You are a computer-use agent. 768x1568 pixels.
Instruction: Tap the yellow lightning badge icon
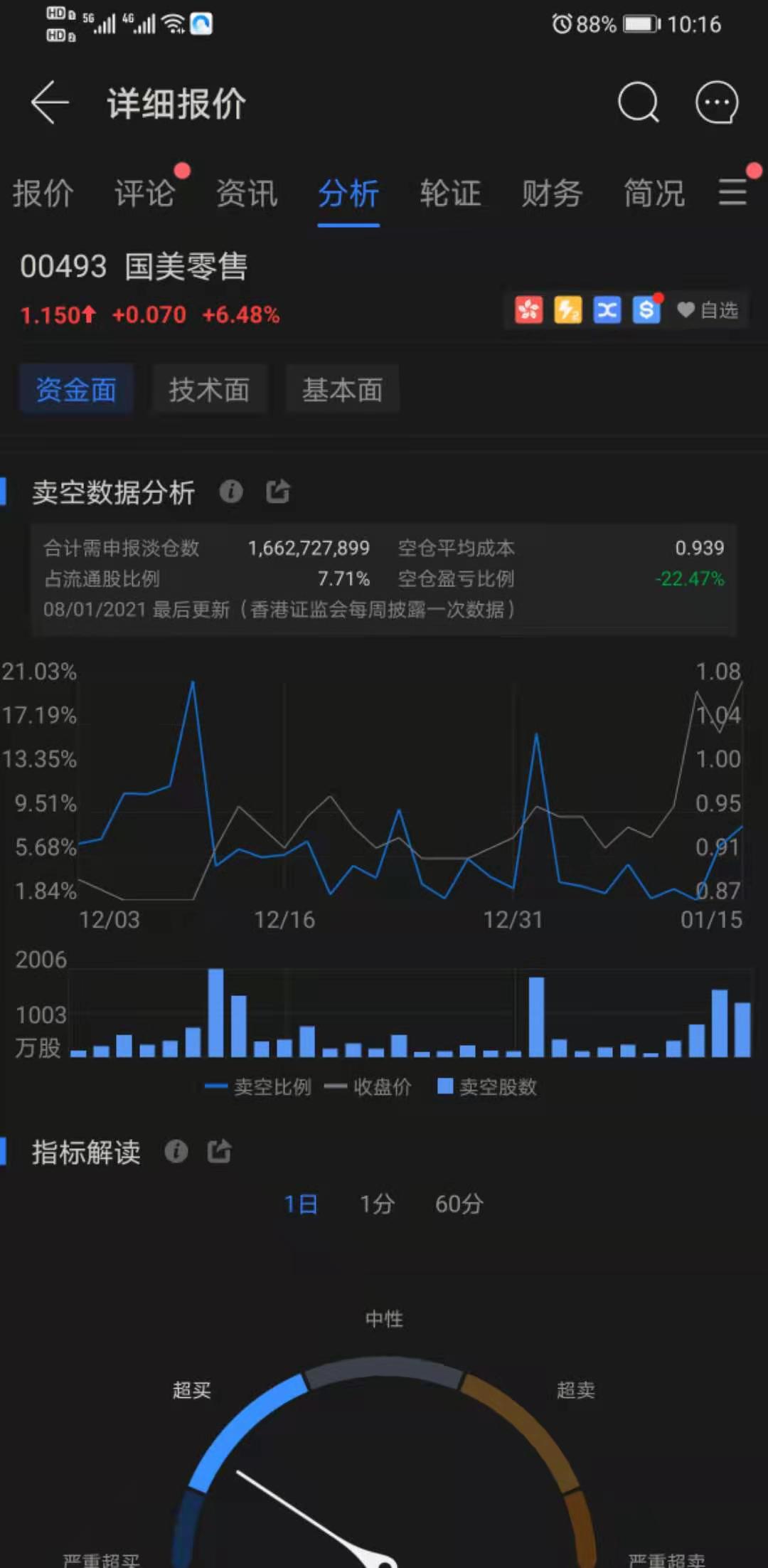(x=567, y=310)
